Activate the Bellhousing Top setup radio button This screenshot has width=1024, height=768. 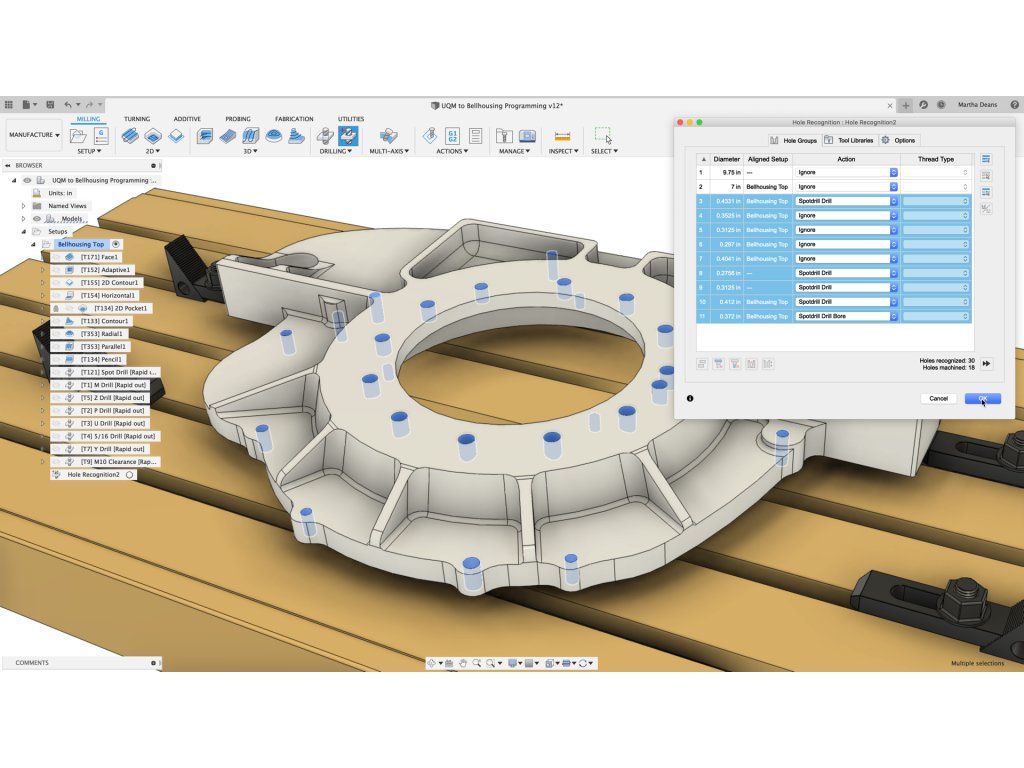[116, 244]
